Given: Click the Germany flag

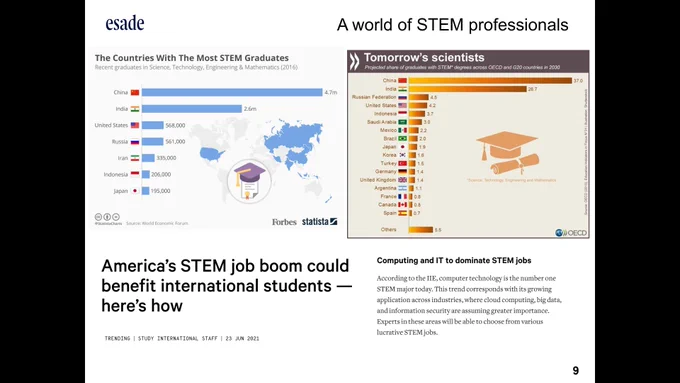Looking at the screenshot, I should pyautogui.click(x=402, y=171).
